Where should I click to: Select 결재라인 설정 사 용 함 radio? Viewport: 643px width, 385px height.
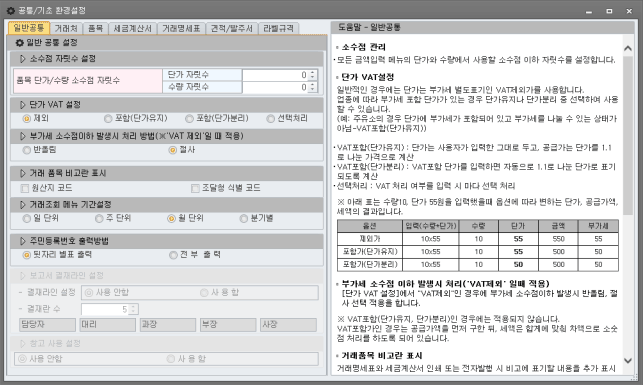click(x=204, y=293)
